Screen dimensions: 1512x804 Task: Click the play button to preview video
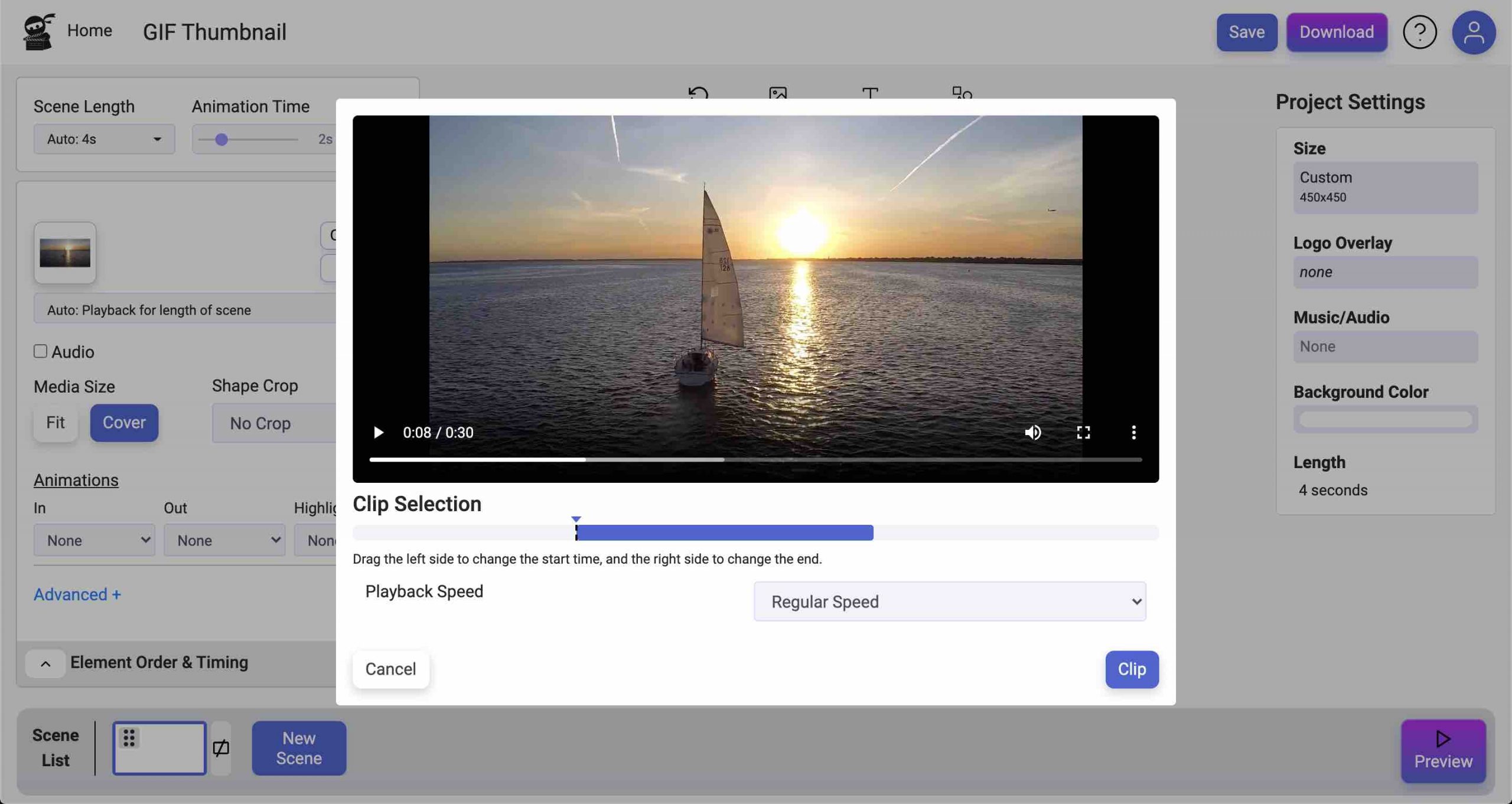[x=378, y=432]
